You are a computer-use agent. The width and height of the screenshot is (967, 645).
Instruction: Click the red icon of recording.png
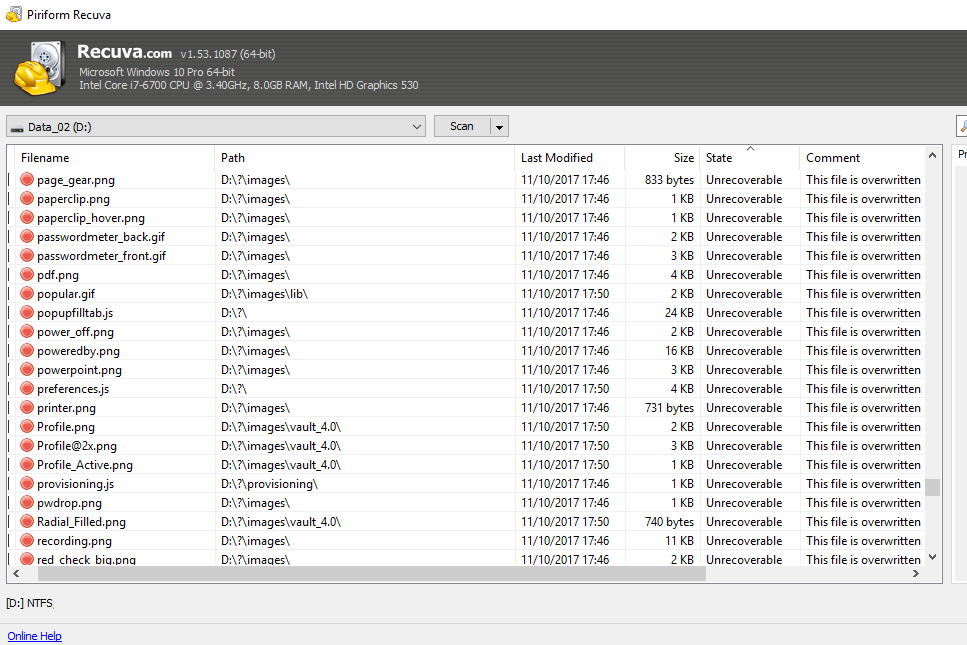tap(27, 541)
